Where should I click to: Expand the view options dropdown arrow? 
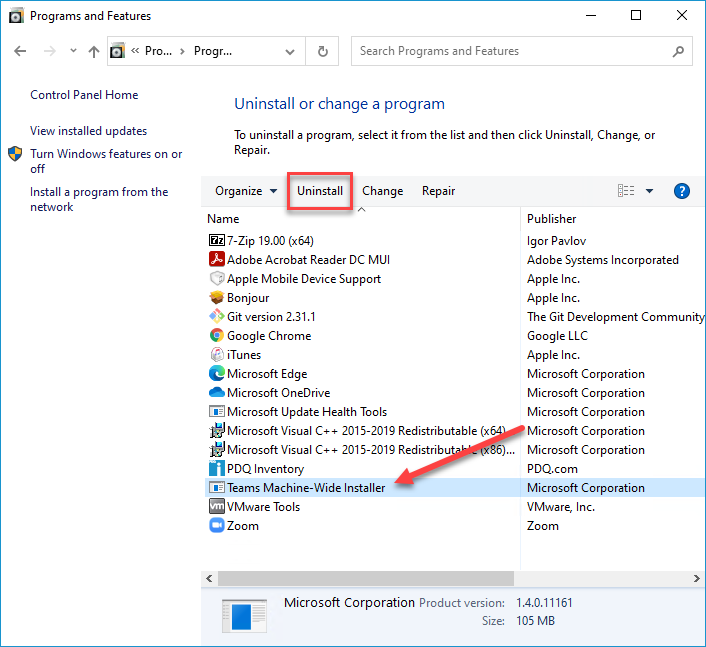click(649, 191)
